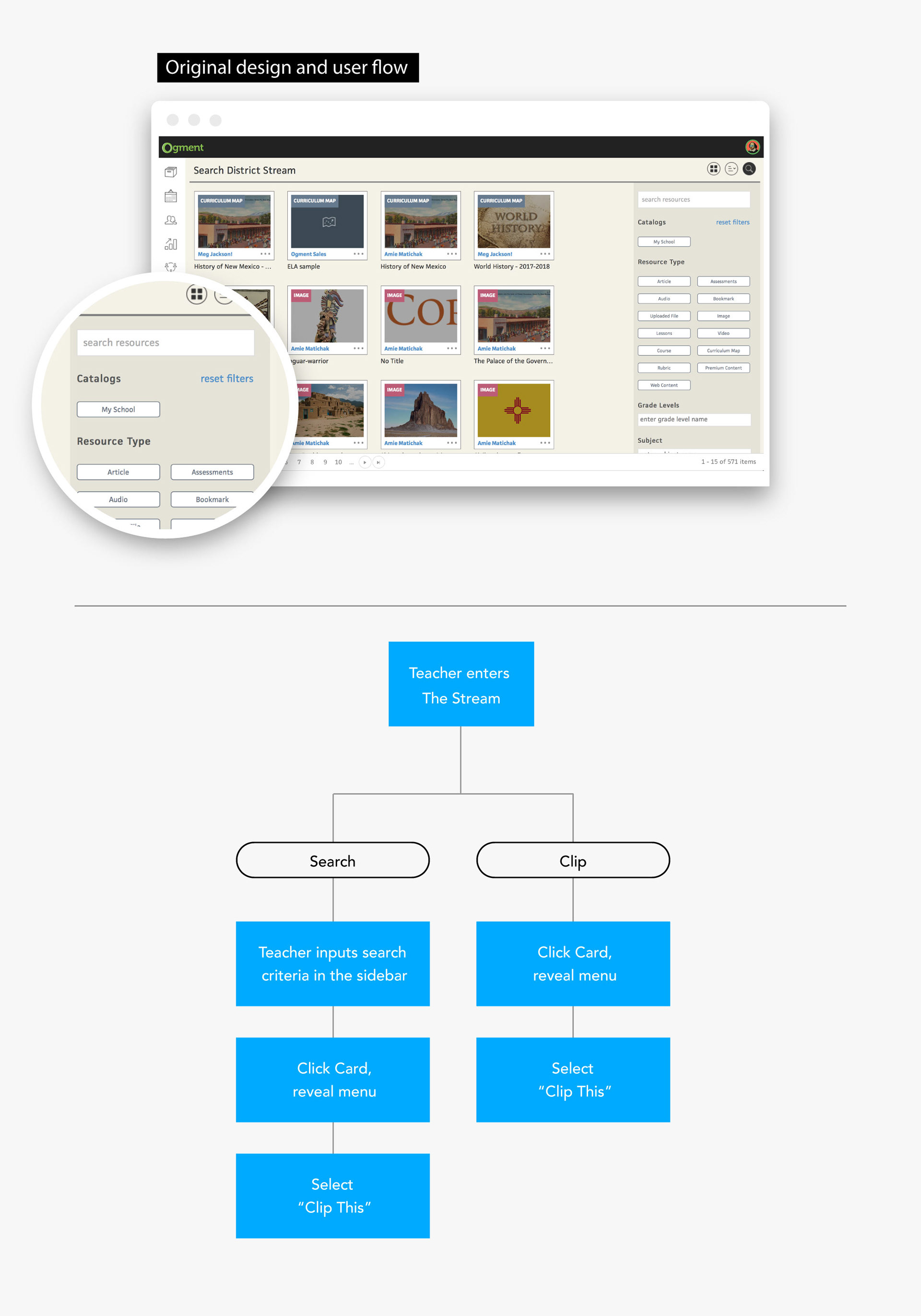
Task: Open ellipsis menu on pueblo image card
Action: click(x=358, y=443)
